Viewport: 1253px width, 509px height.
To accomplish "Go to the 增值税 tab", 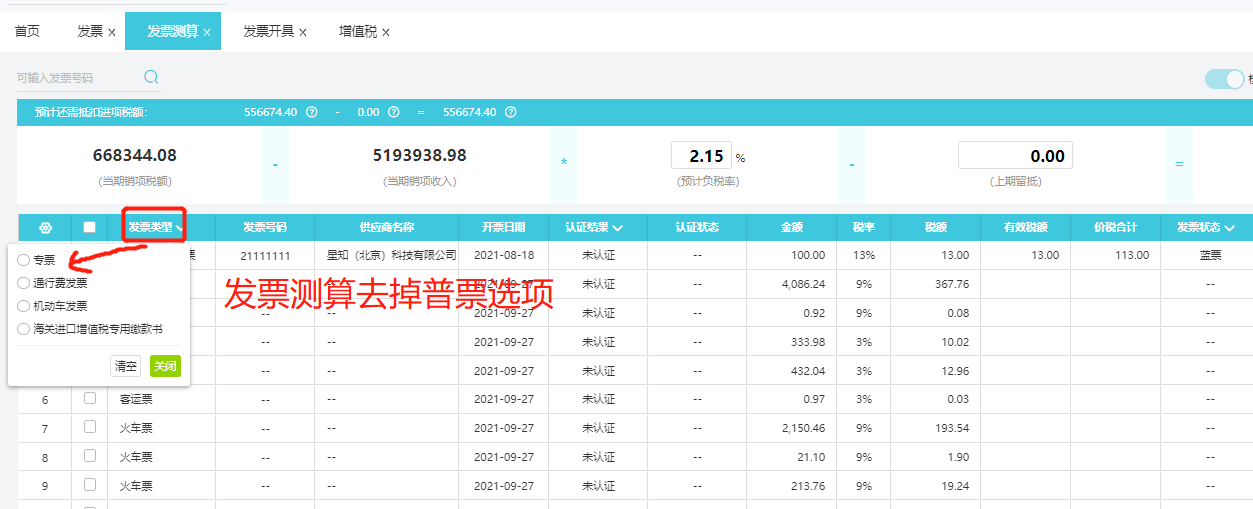I will (358, 31).
